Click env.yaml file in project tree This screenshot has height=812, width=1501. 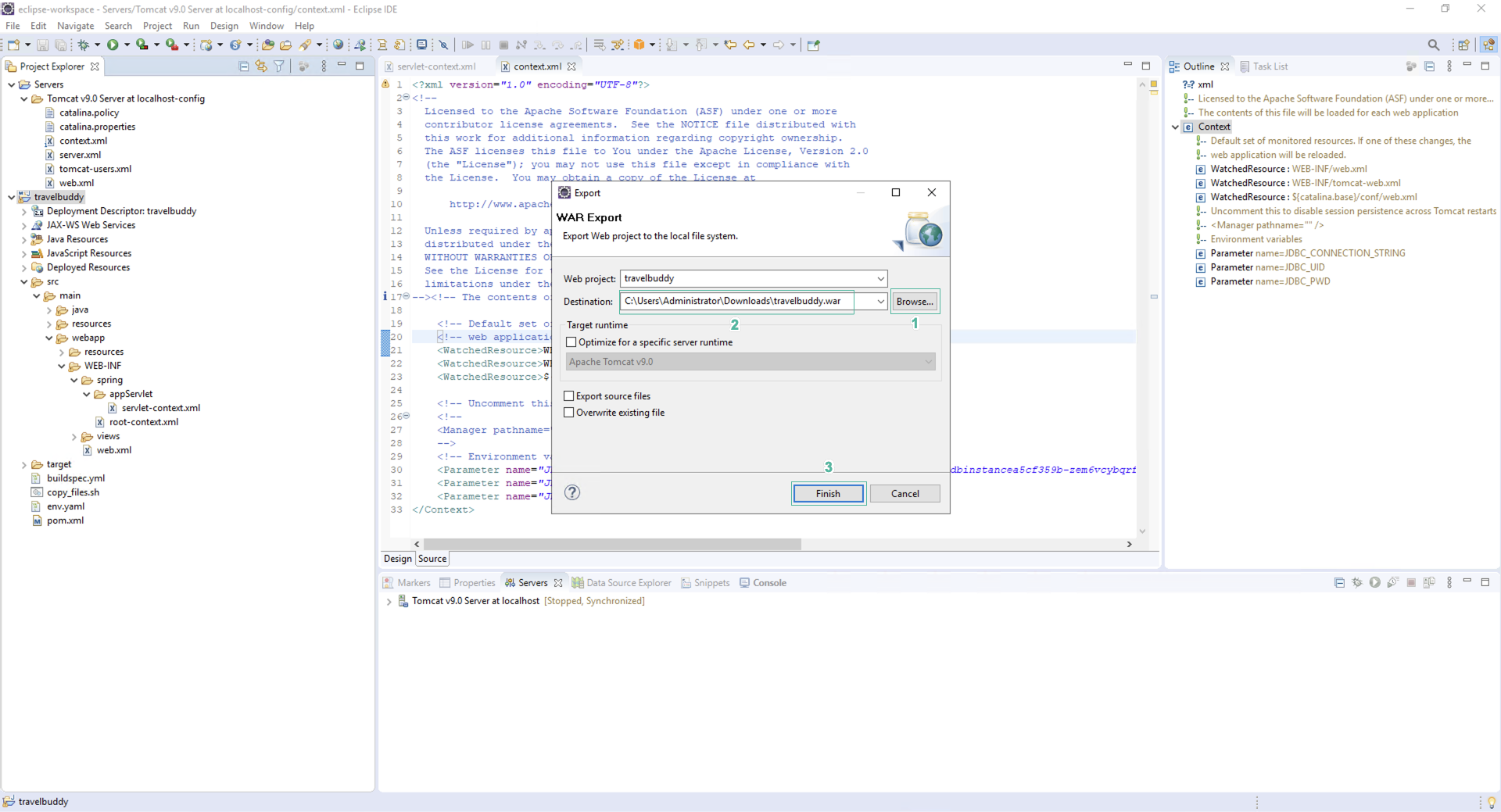coord(65,506)
